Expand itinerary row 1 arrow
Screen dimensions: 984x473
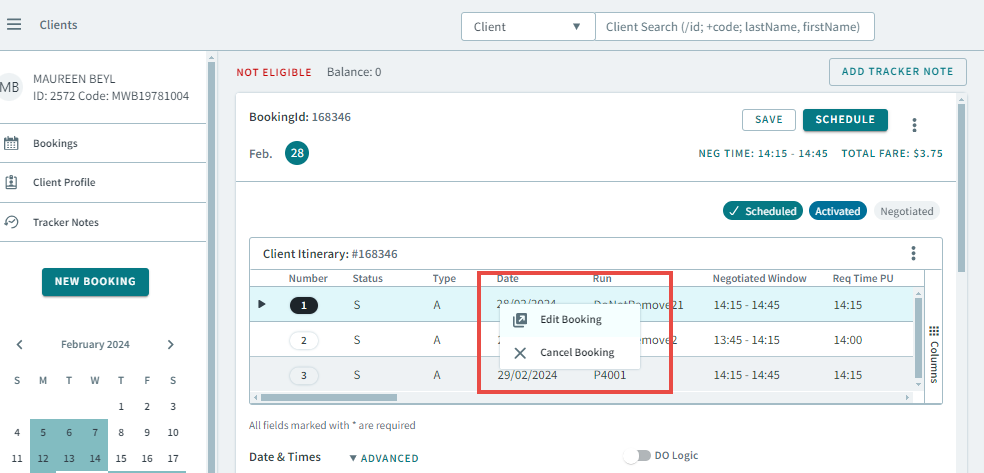tap(262, 304)
